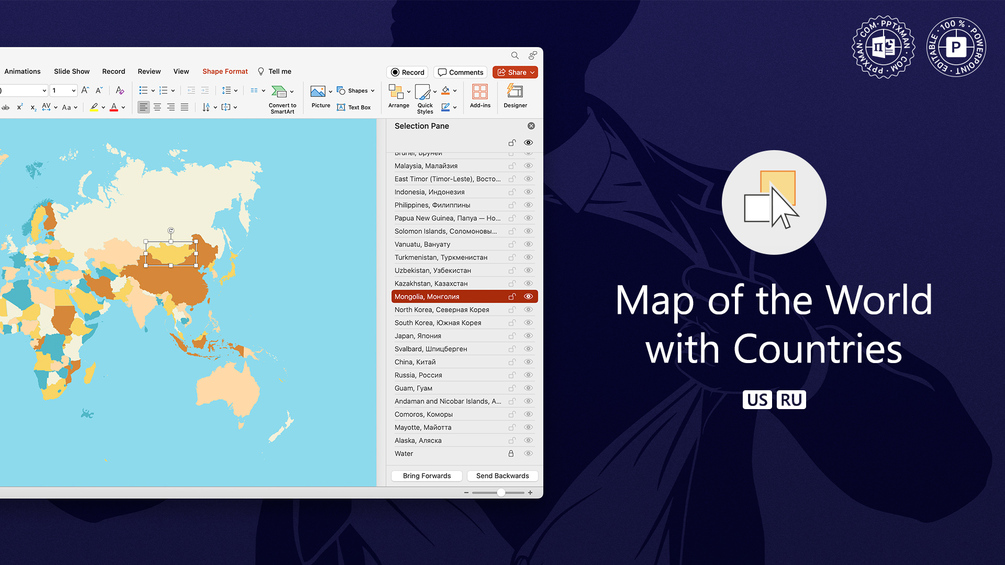The height and width of the screenshot is (565, 1005).
Task: Click the Bring Forwards button
Action: click(427, 476)
